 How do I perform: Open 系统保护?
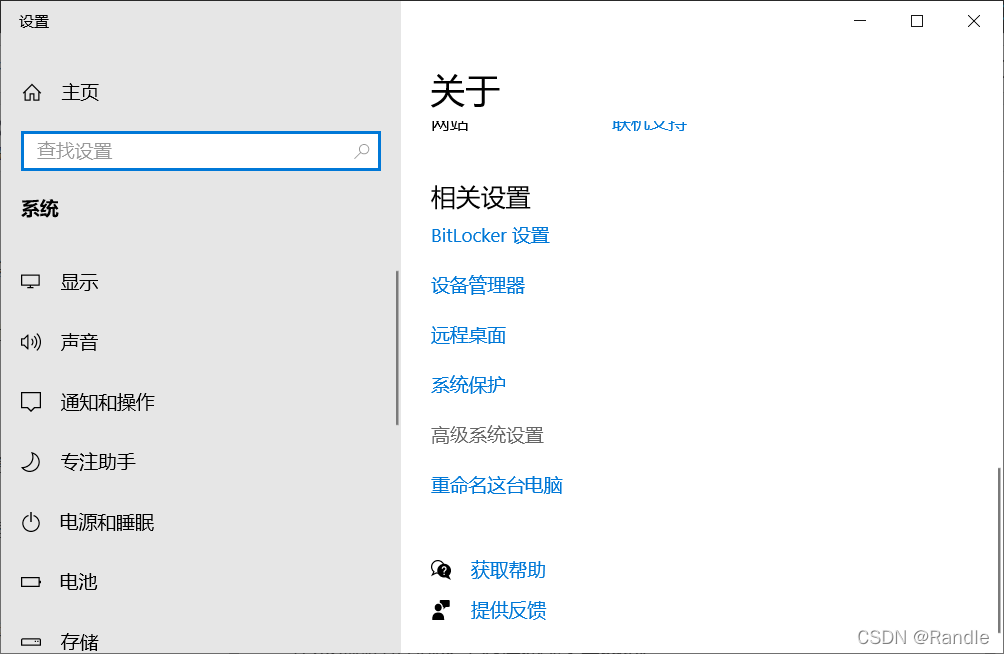click(x=467, y=385)
